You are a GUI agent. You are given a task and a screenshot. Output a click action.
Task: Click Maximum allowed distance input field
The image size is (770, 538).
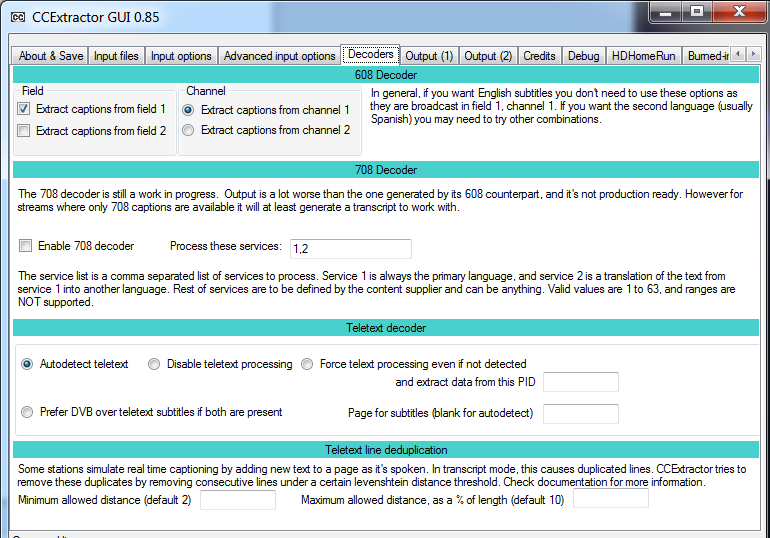[x=611, y=498]
